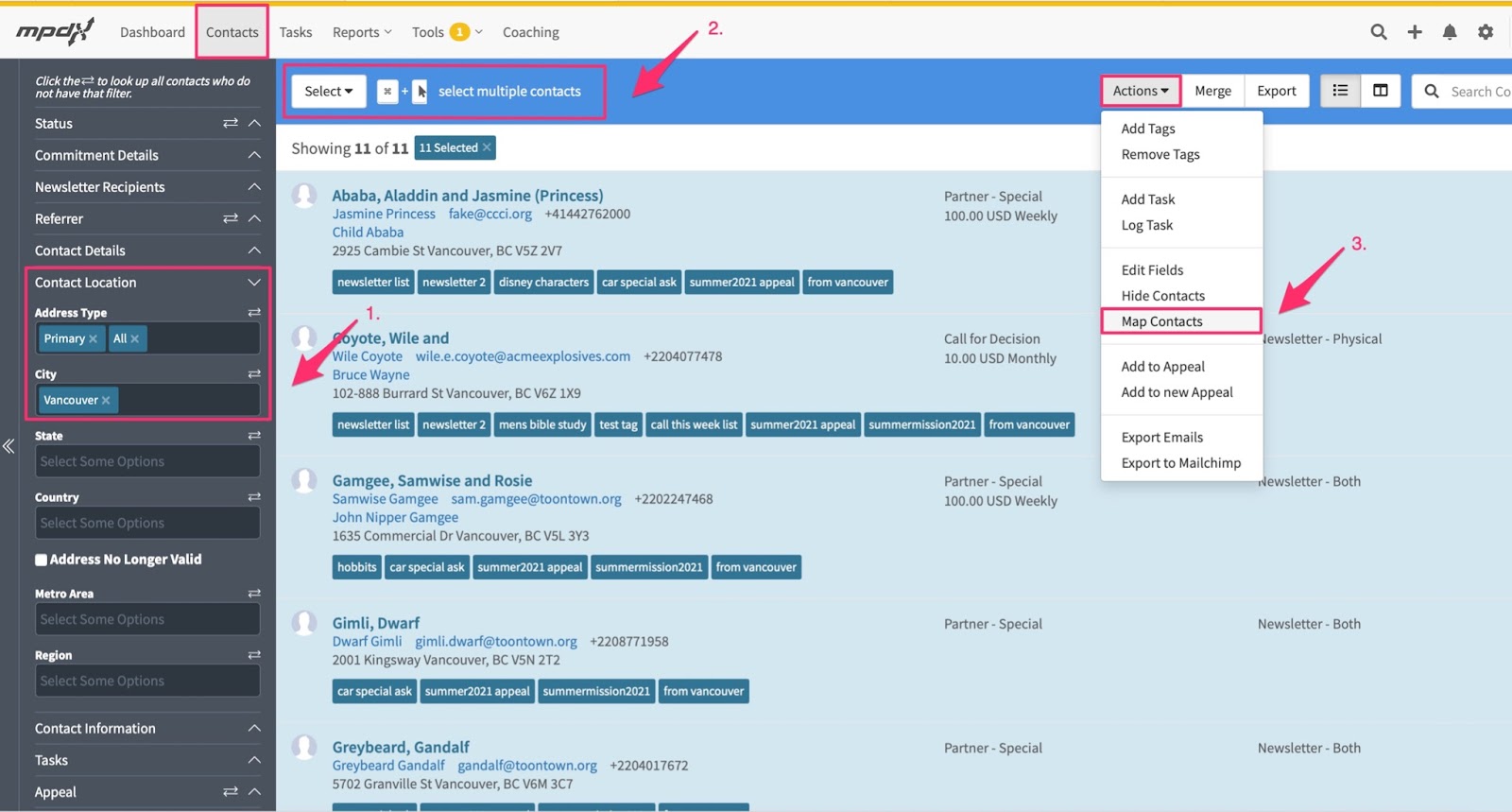Toggle reverse filter for Metro Area

[x=254, y=594]
